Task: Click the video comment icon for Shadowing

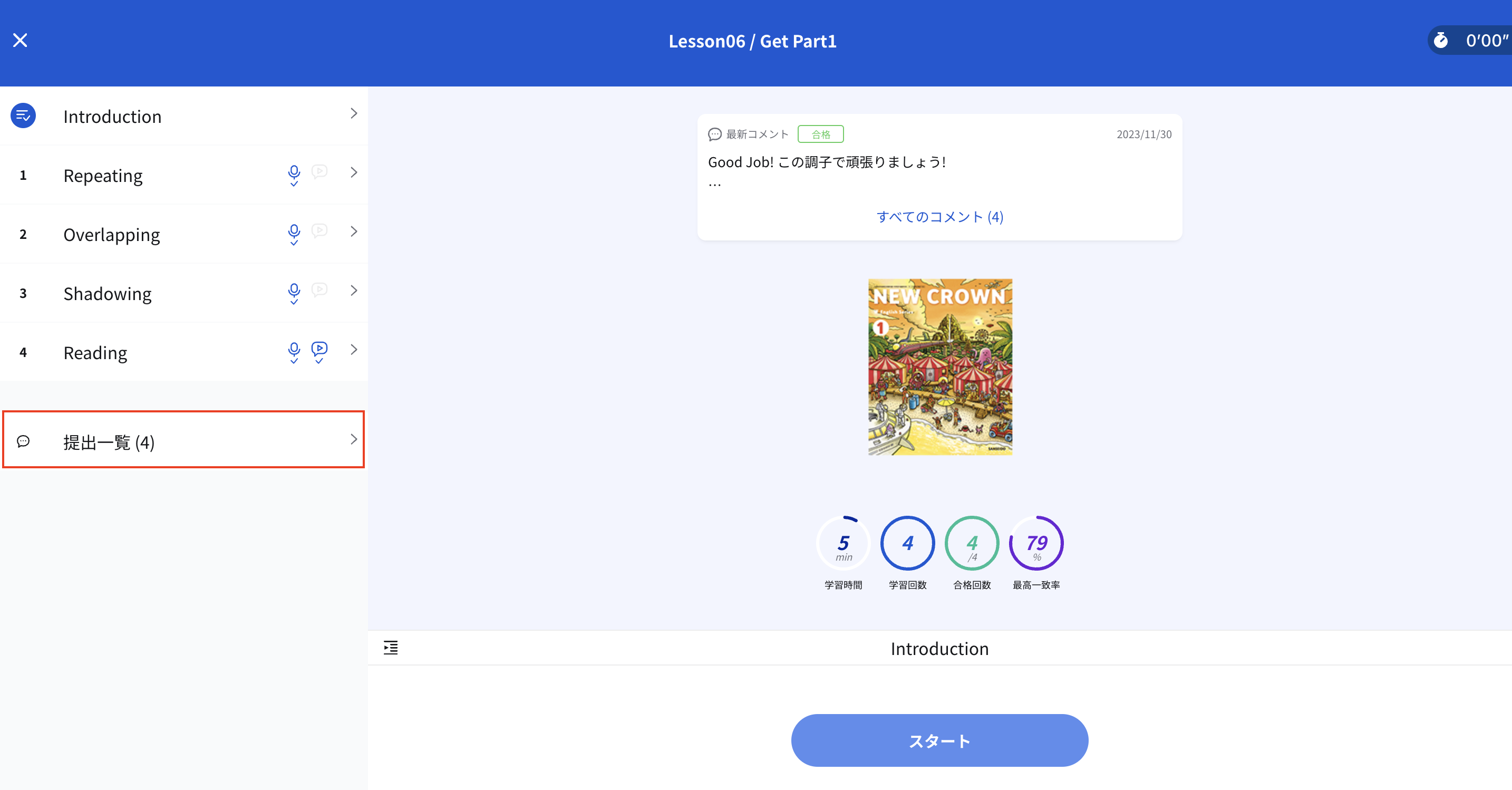Action: coord(319,290)
